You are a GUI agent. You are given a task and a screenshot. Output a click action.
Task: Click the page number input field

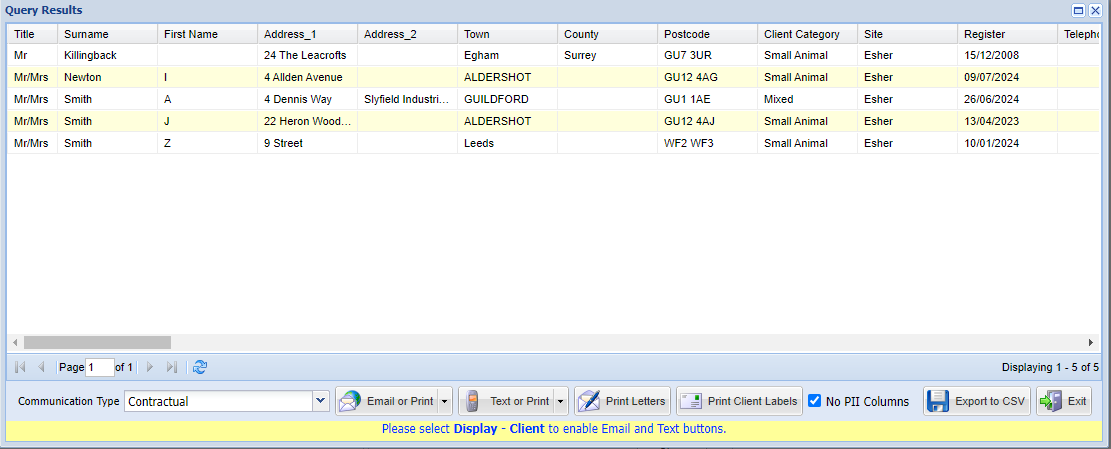[x=100, y=367]
